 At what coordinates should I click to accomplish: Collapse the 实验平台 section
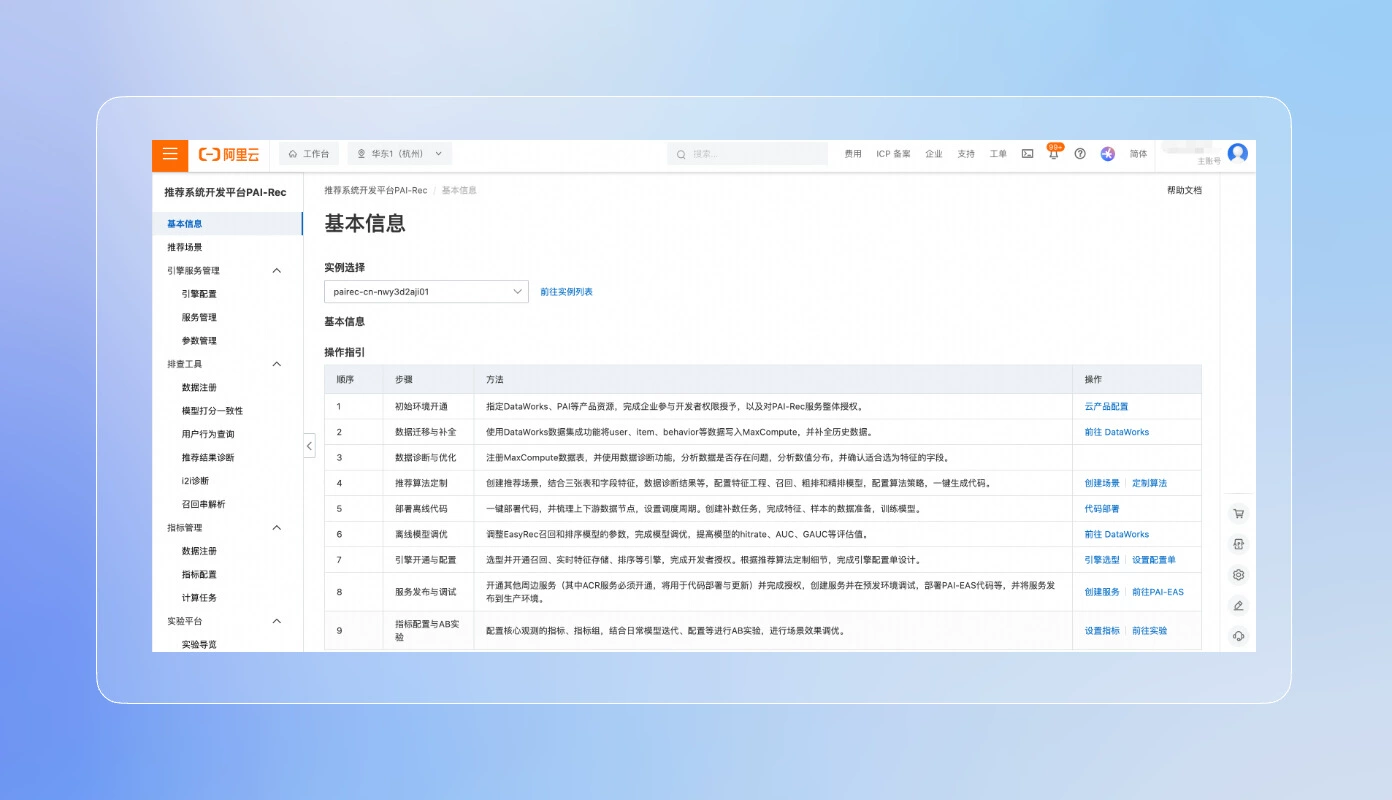pyautogui.click(x=277, y=621)
